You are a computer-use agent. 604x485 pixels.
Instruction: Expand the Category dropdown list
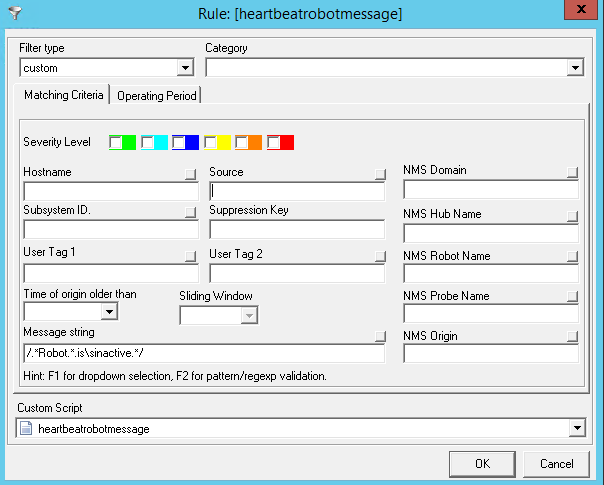click(574, 68)
